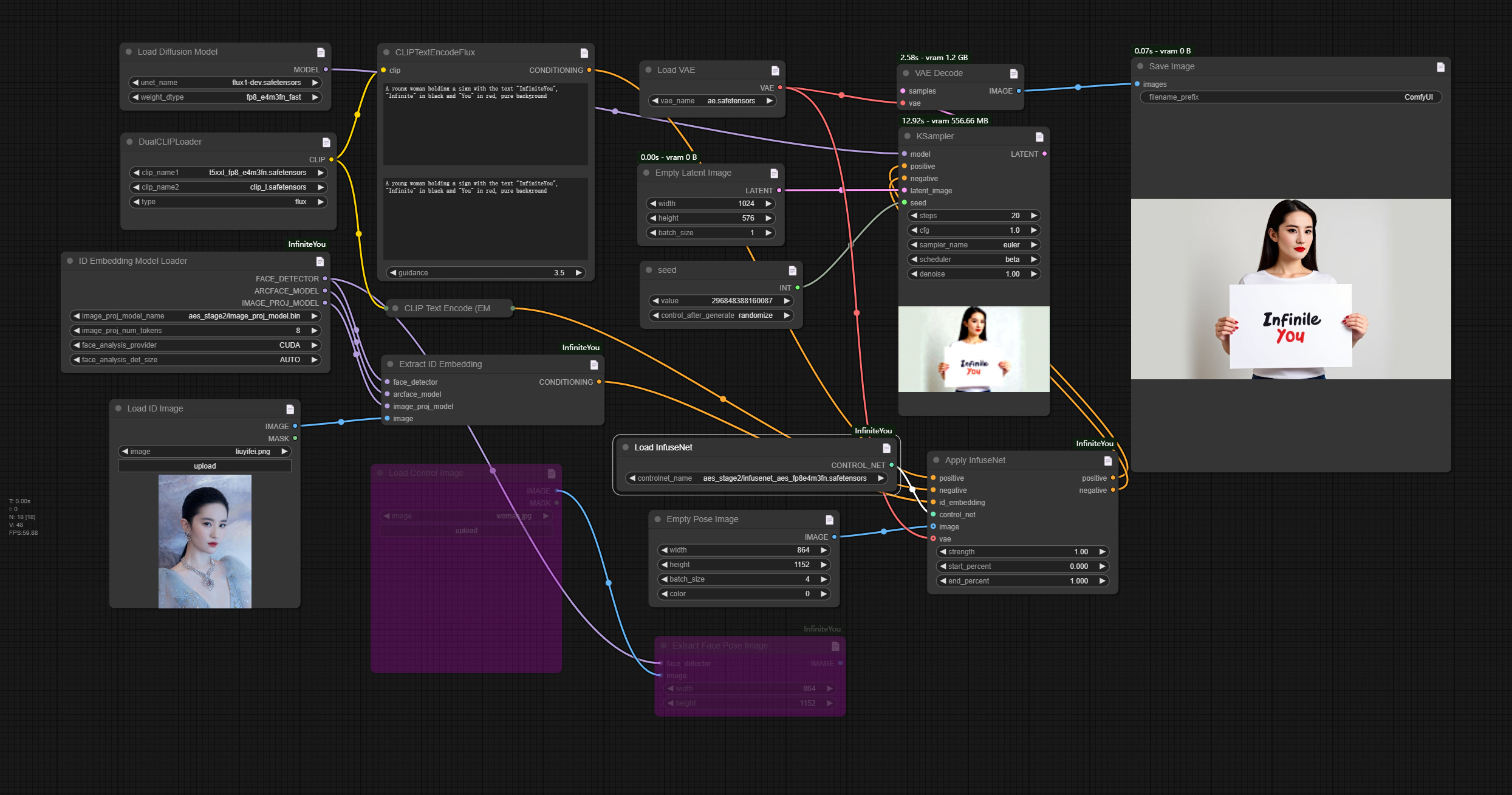
Task: Click the document icon on Load Diffusion Model node
Action: pos(321,52)
